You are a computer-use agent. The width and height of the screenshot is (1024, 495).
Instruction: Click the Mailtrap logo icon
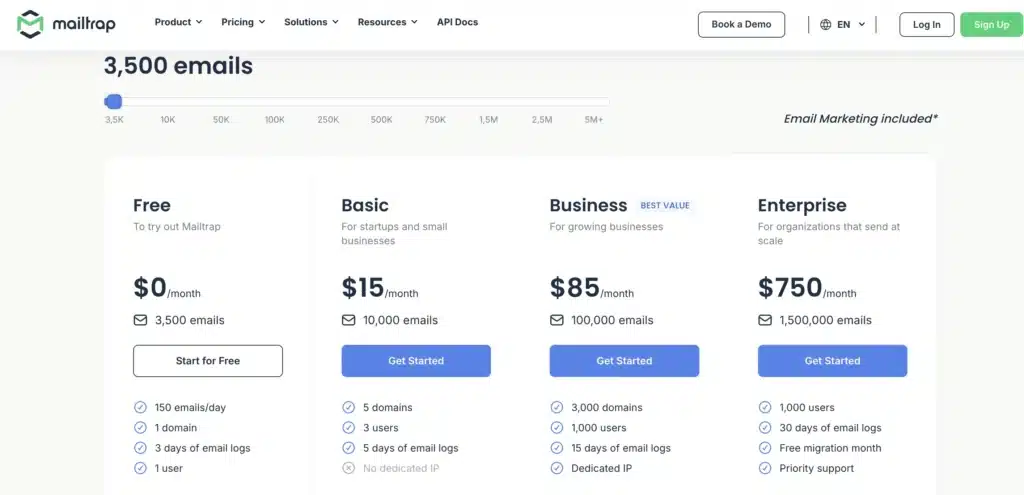coord(30,24)
